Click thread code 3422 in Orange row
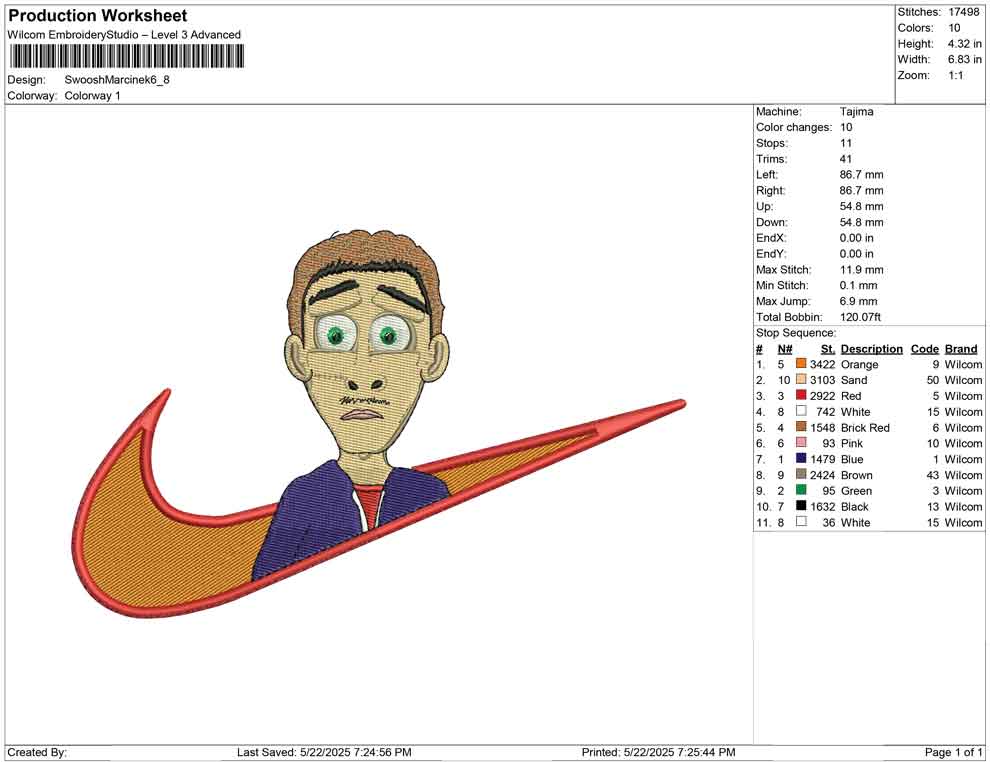Viewport: 990px width, 762px height. (x=822, y=364)
